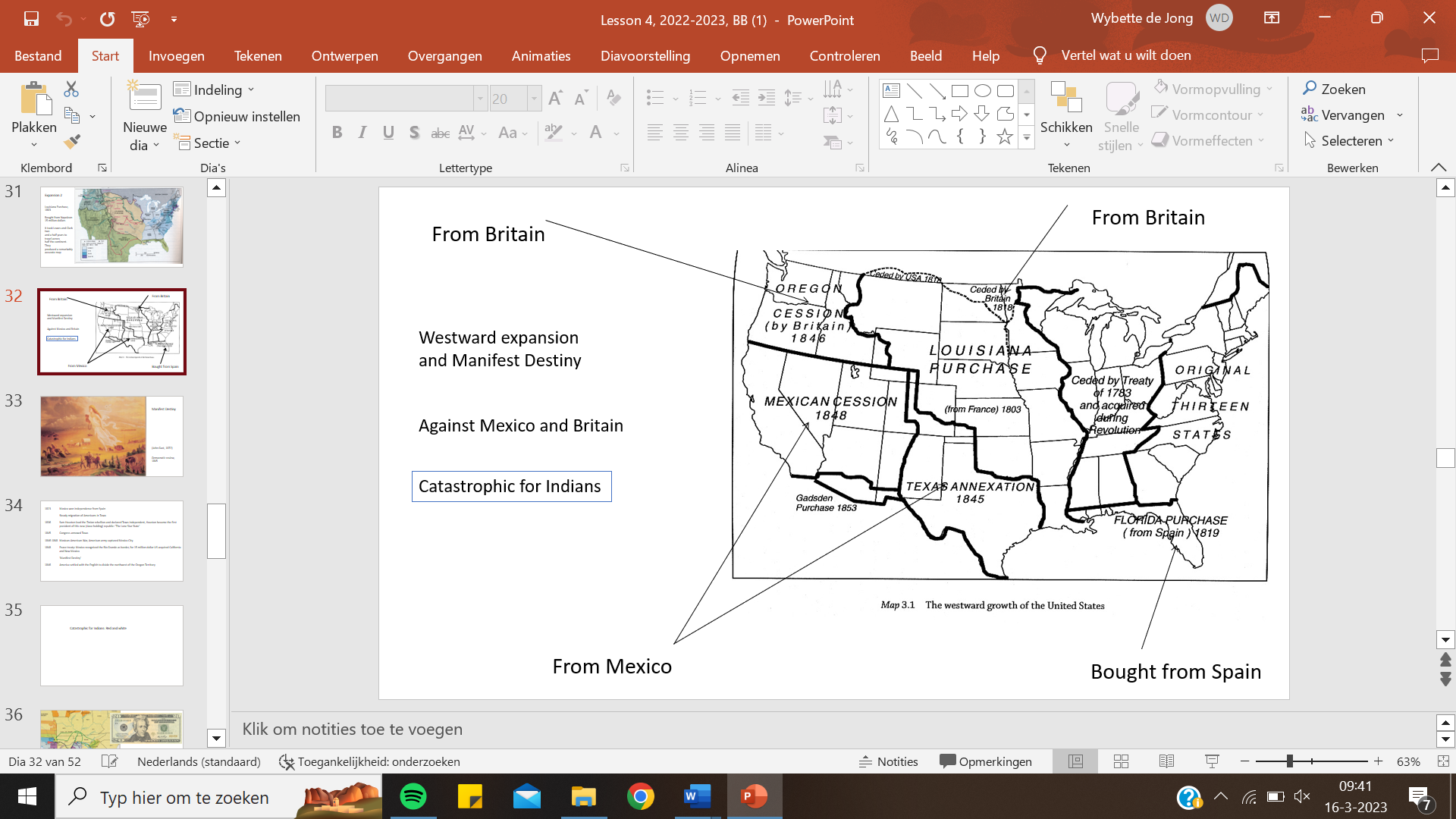Click the zoom out minus button

[1244, 761]
